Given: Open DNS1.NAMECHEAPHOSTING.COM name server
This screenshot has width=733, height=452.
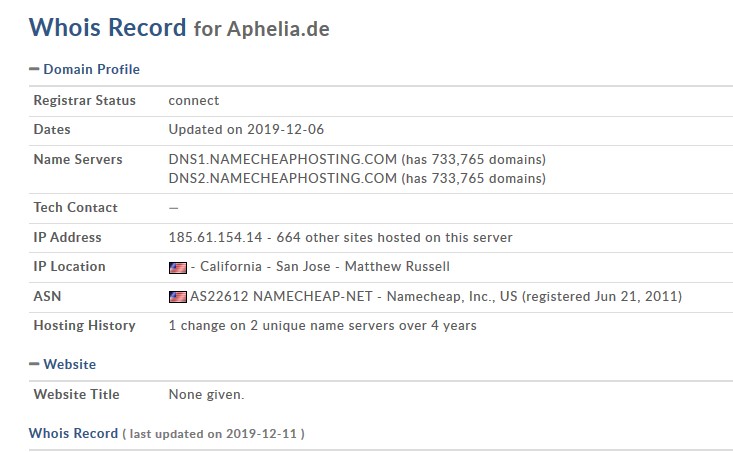Looking at the screenshot, I should click(x=283, y=159).
